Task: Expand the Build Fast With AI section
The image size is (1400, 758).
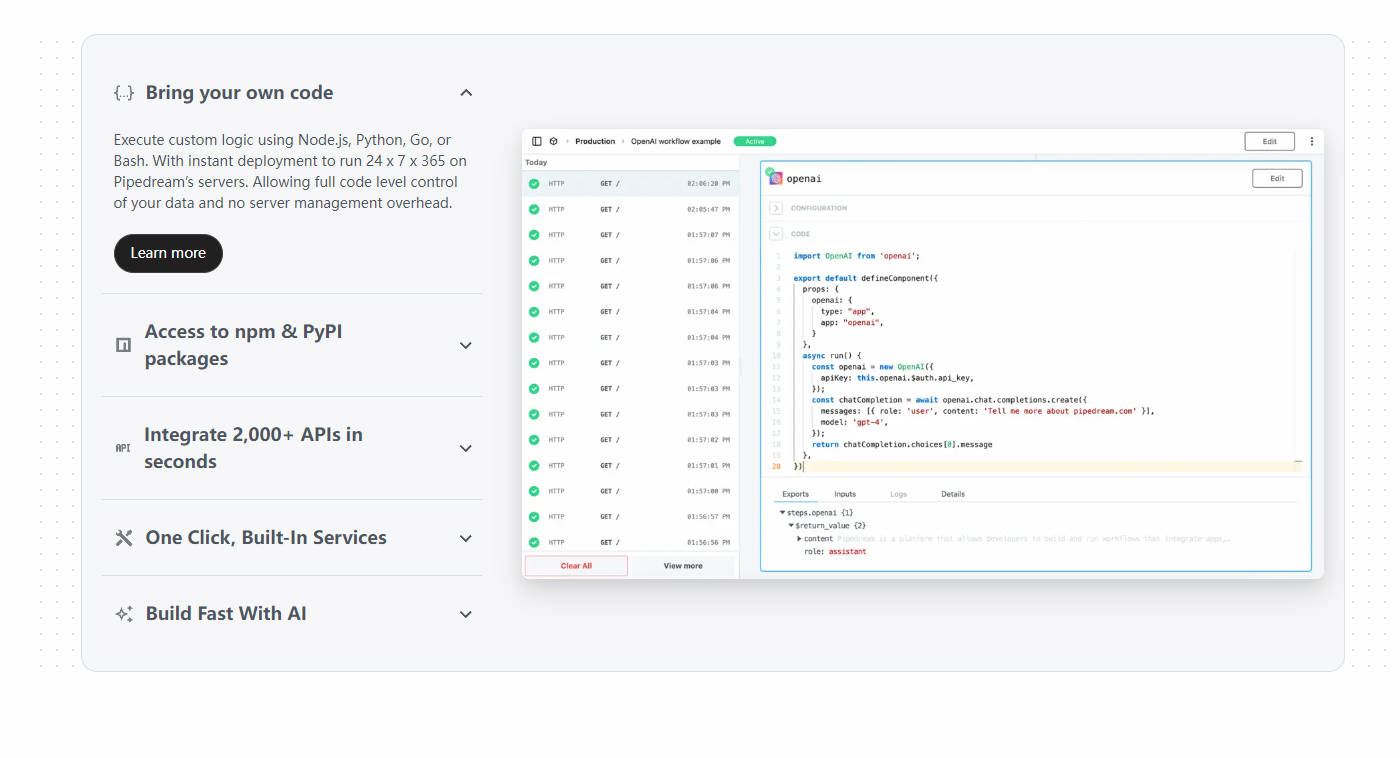Action: coord(465,614)
